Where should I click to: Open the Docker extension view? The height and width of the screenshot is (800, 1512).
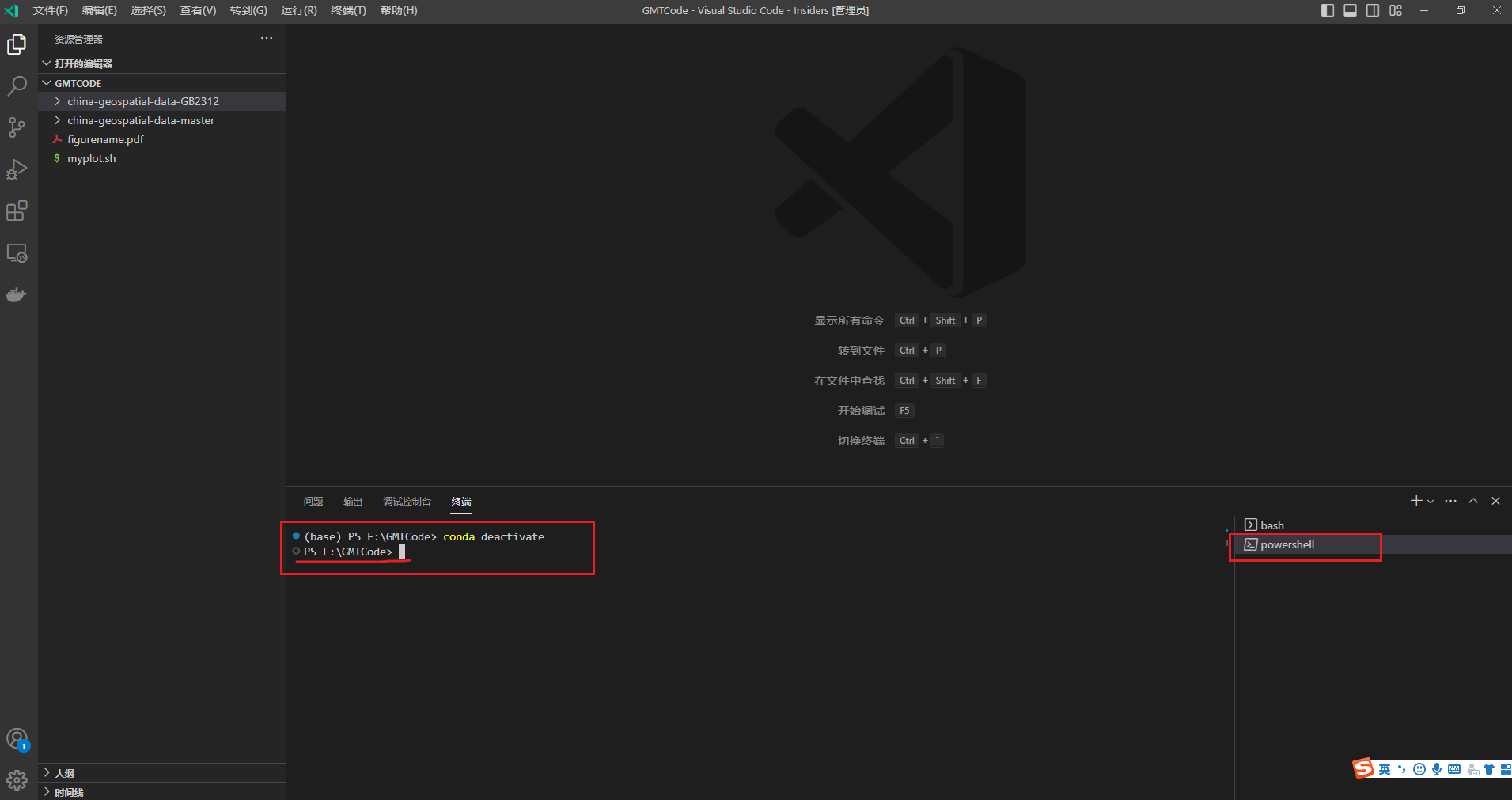17,294
